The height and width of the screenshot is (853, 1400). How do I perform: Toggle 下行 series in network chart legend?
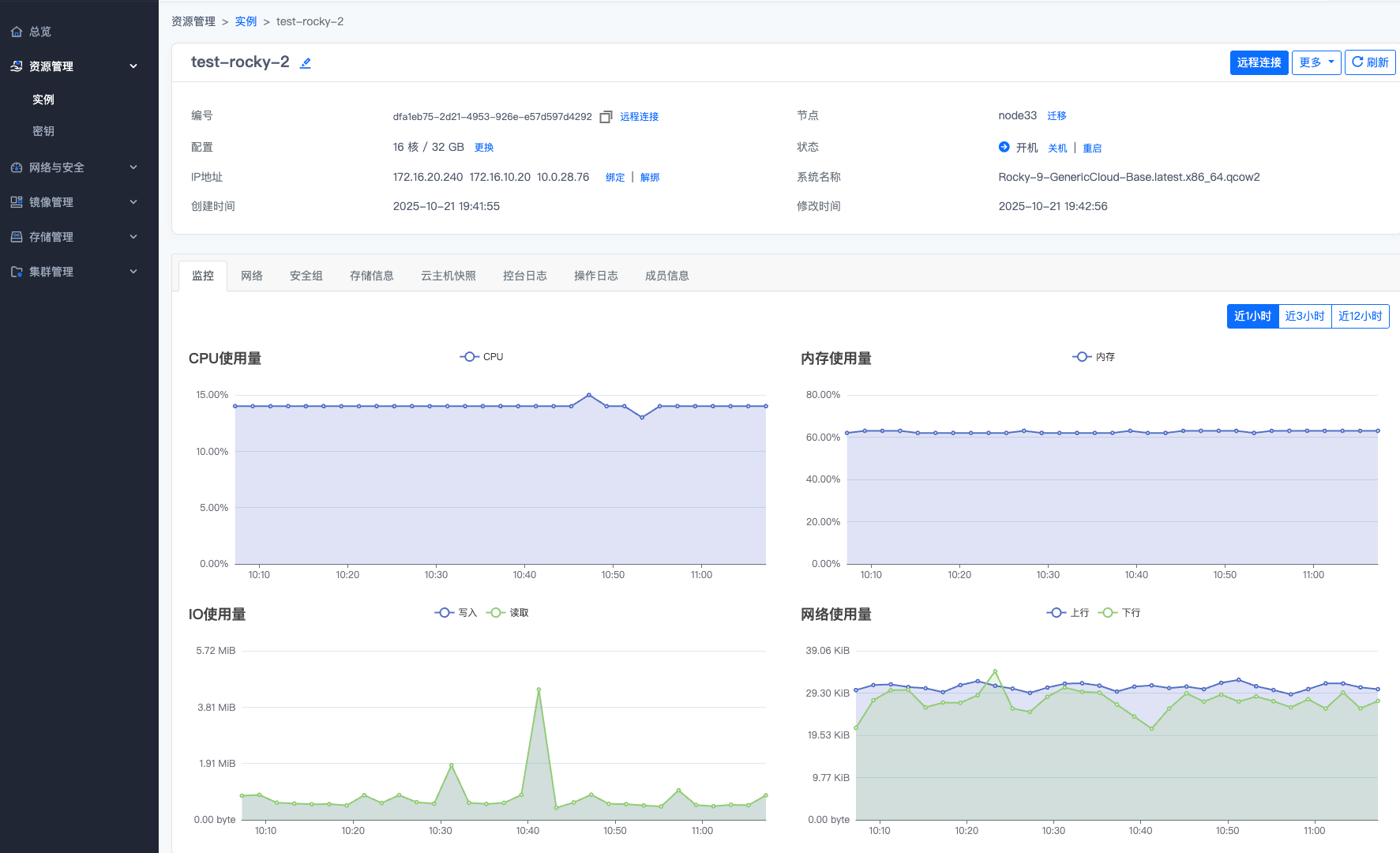1120,613
